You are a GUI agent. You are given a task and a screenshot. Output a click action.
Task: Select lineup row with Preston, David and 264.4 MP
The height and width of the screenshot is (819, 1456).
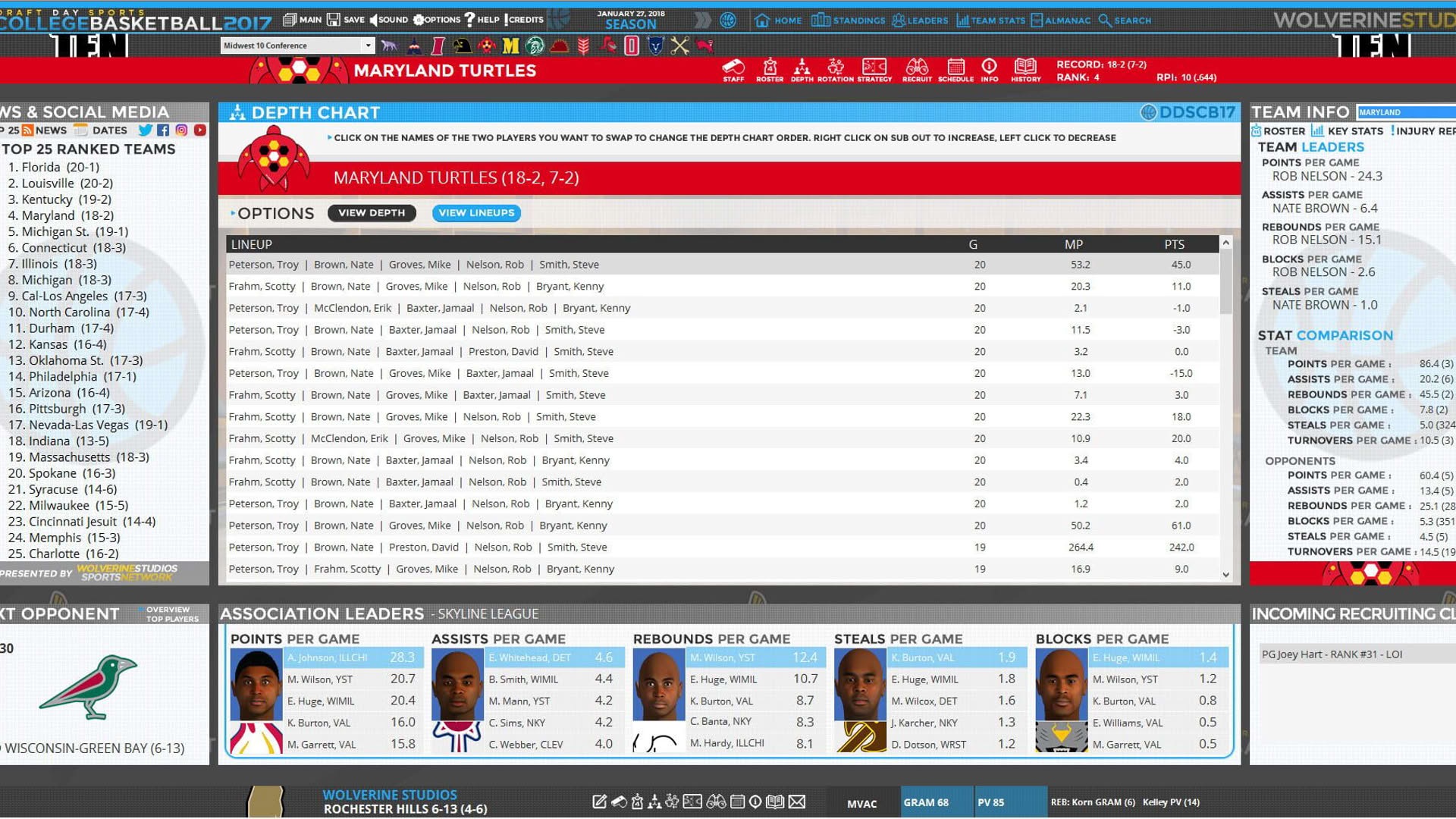[x=723, y=547]
